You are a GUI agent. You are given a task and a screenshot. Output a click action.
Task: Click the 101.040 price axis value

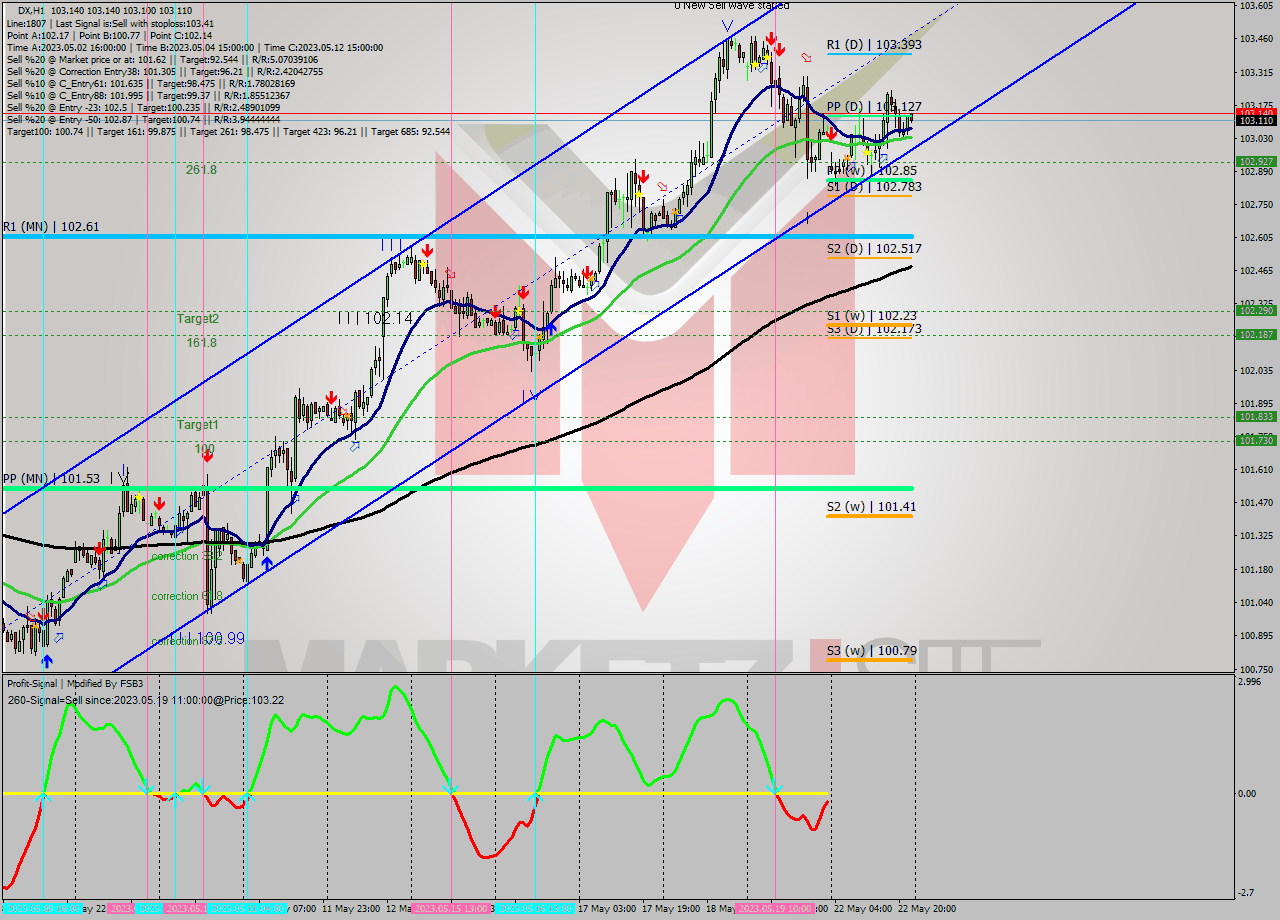(x=1257, y=602)
